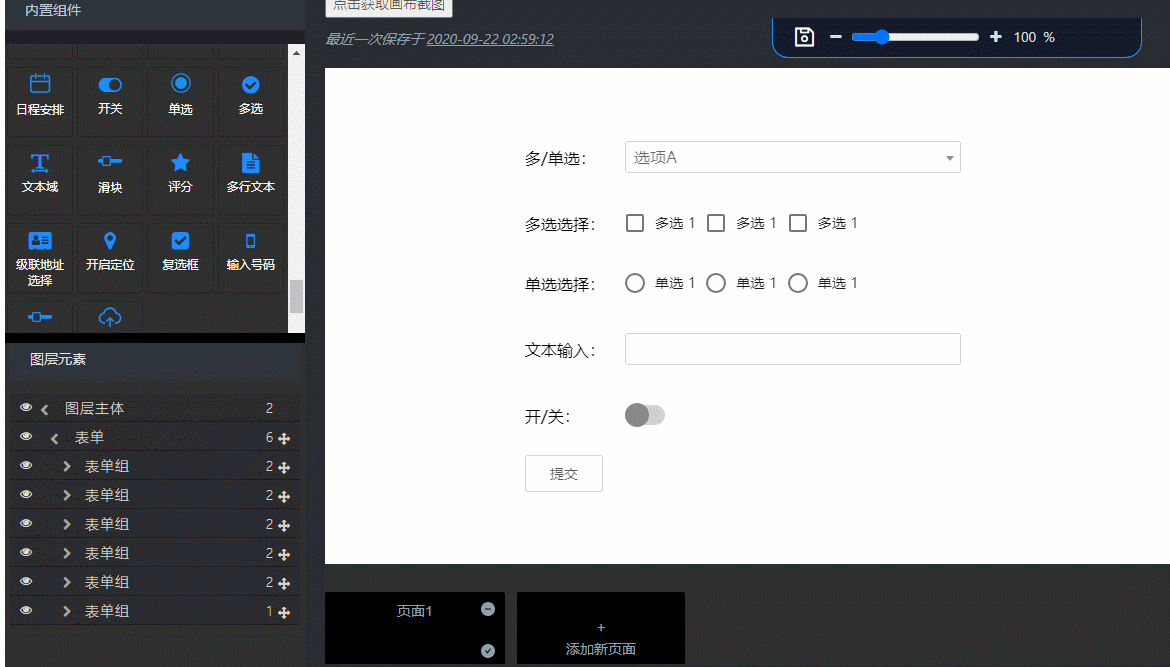The width and height of the screenshot is (1170, 667).
Task: Collapse the 表单 layer tree node
Action: click(x=55, y=438)
